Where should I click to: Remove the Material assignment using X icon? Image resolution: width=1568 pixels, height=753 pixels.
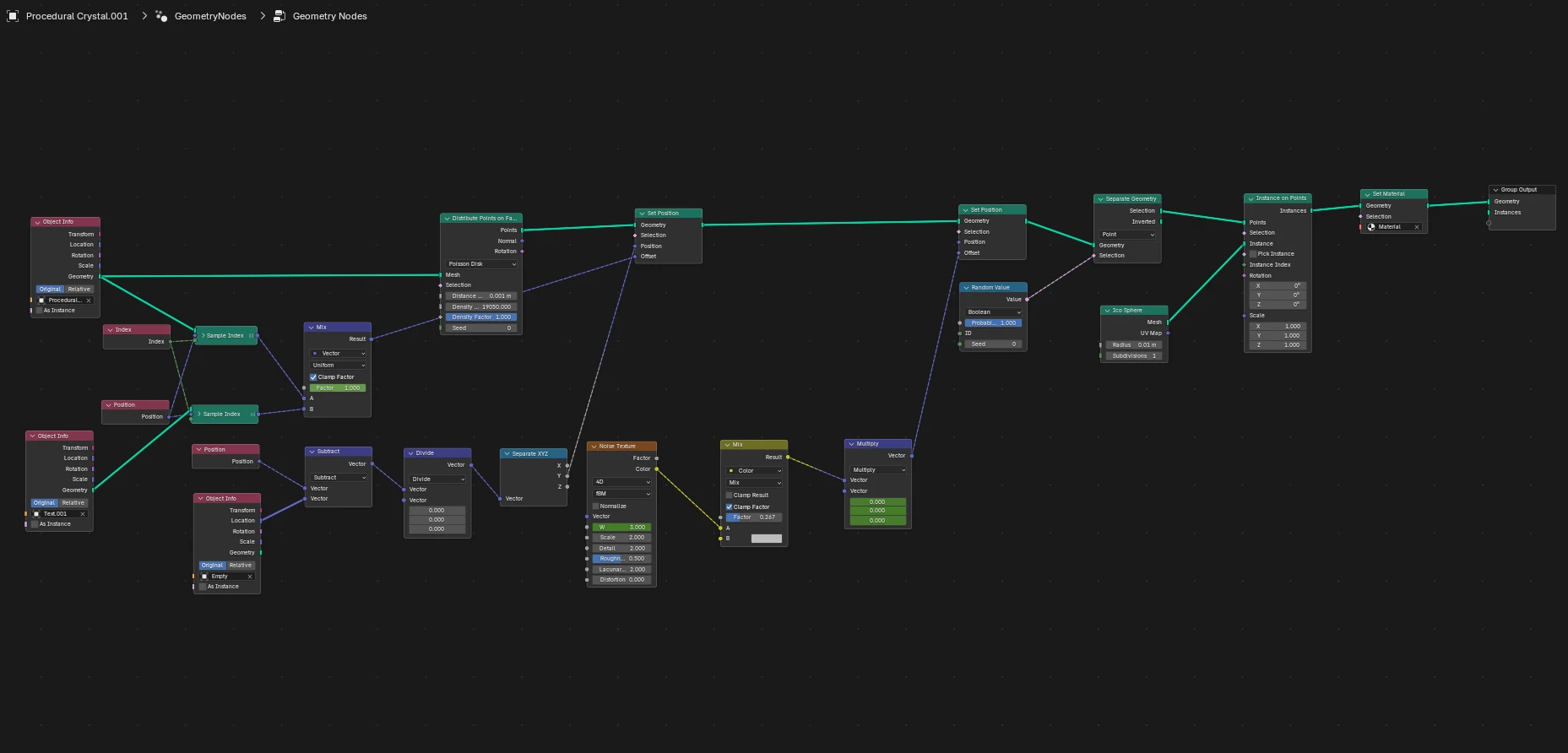point(1417,227)
